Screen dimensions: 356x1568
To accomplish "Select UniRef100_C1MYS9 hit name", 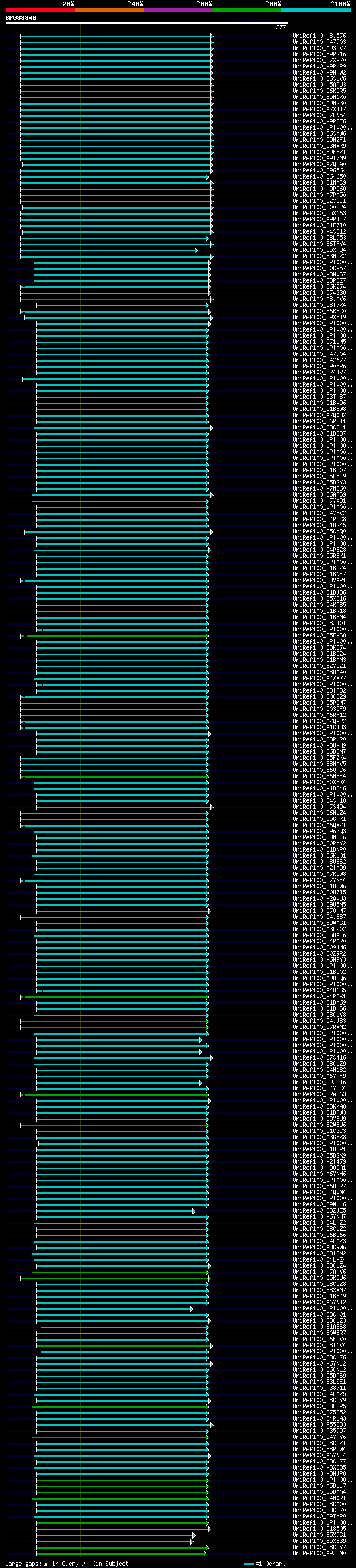I will tap(319, 182).
